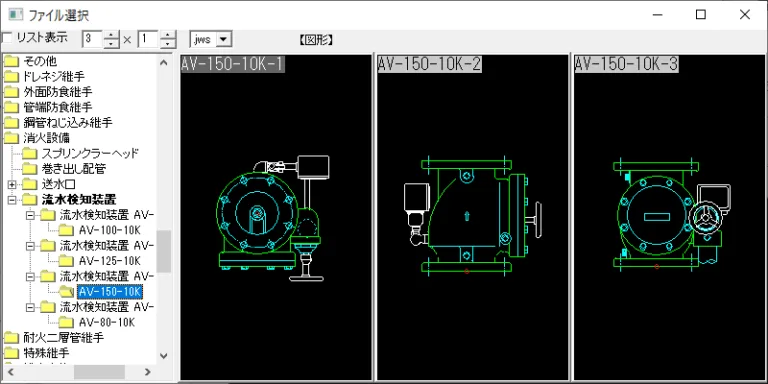Screen dimensions: 768x384
Task: Increase the column count stepper showing 3
Action: click(x=112, y=35)
